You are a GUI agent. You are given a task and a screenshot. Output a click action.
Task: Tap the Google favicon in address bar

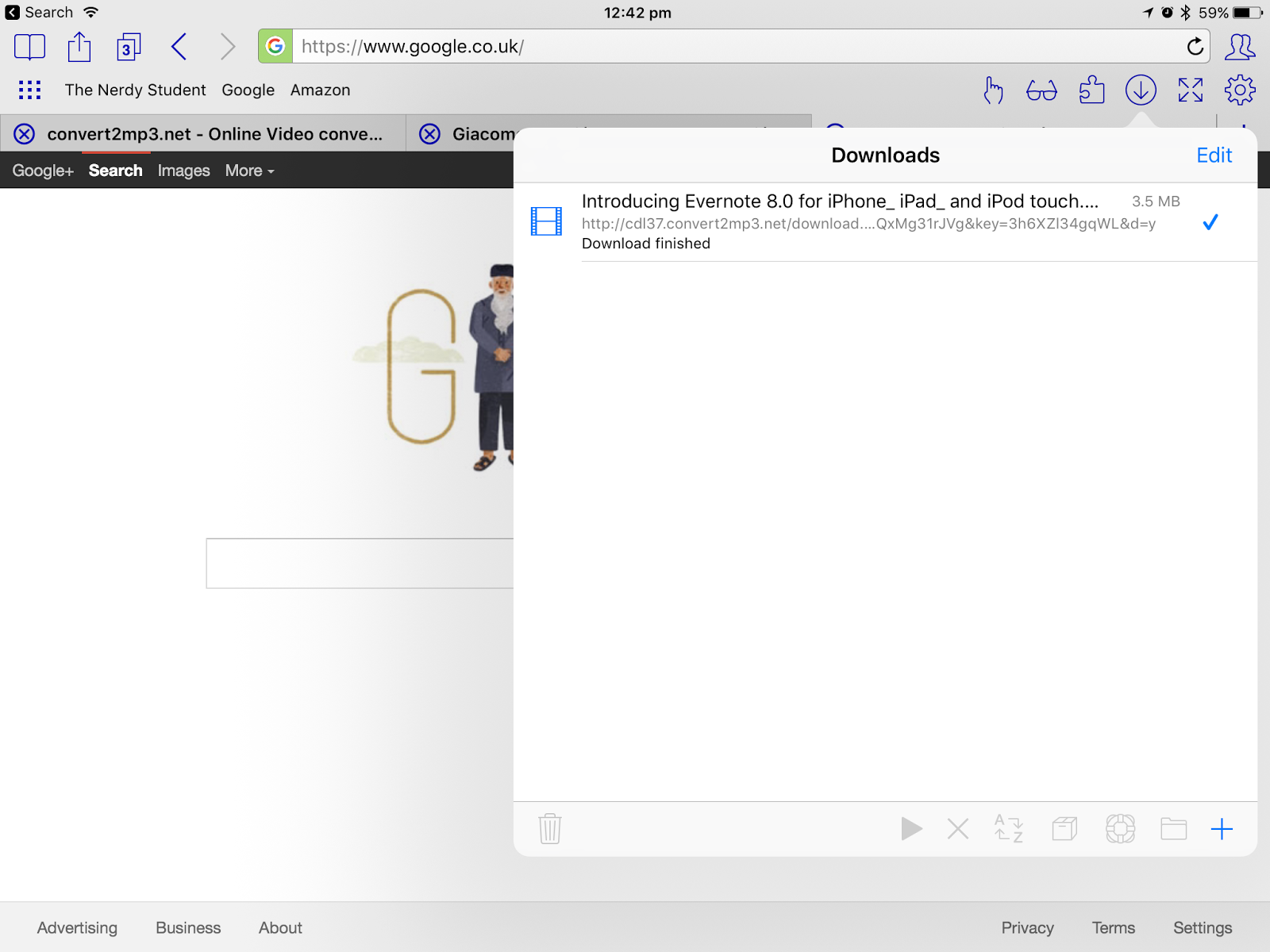(275, 46)
